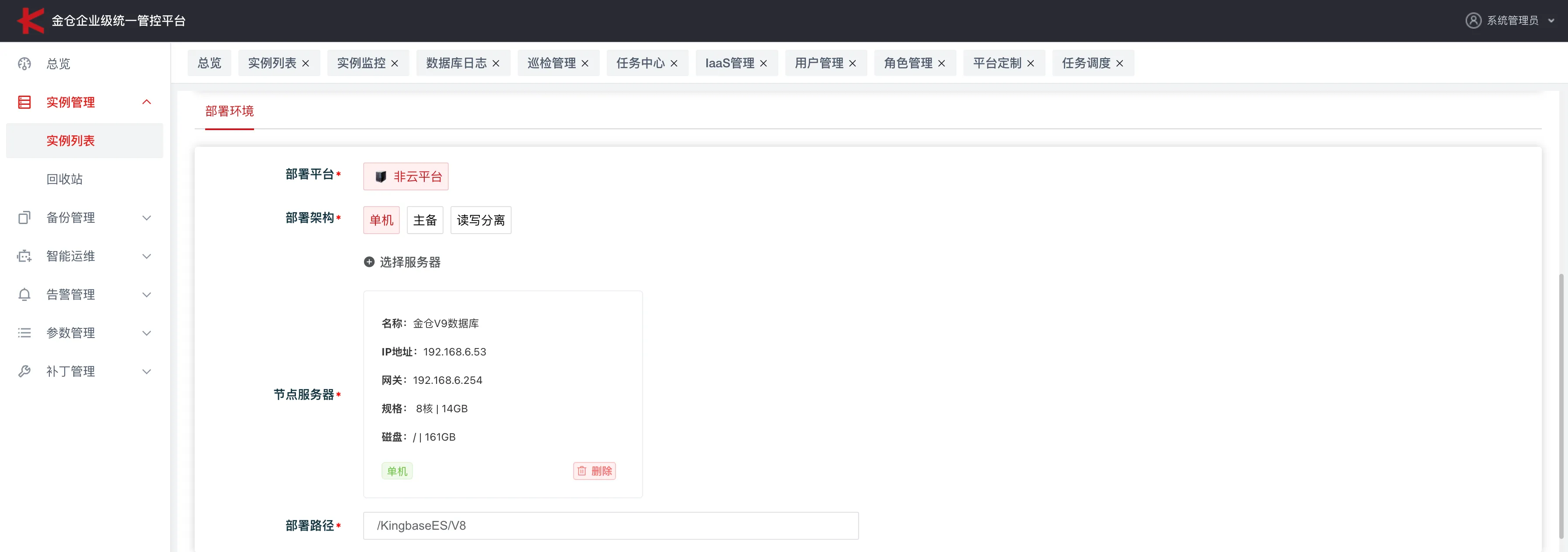Click the 金仓 logo in top bar
Viewport: 1568px width, 552px height.
(31, 20)
